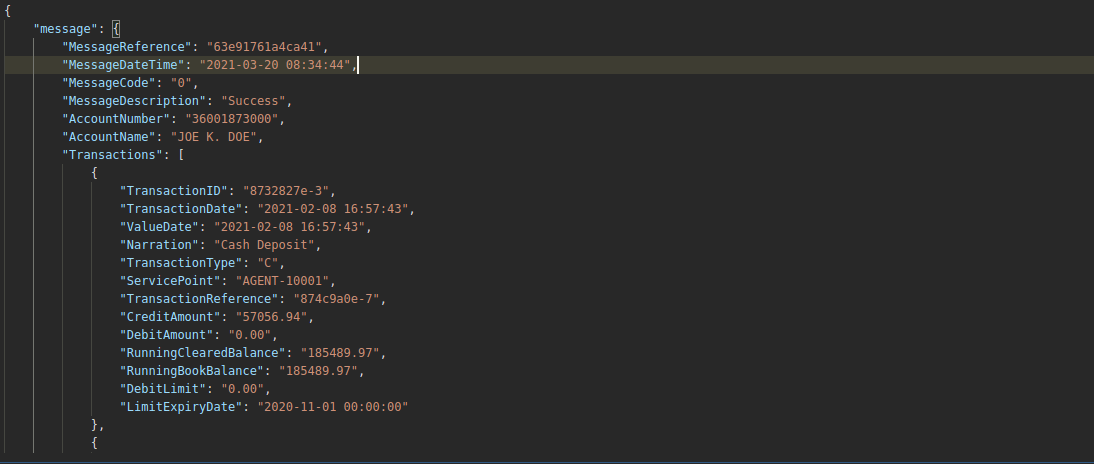
Task: Click the "LimitExpiryDate" key
Action: coord(180,408)
